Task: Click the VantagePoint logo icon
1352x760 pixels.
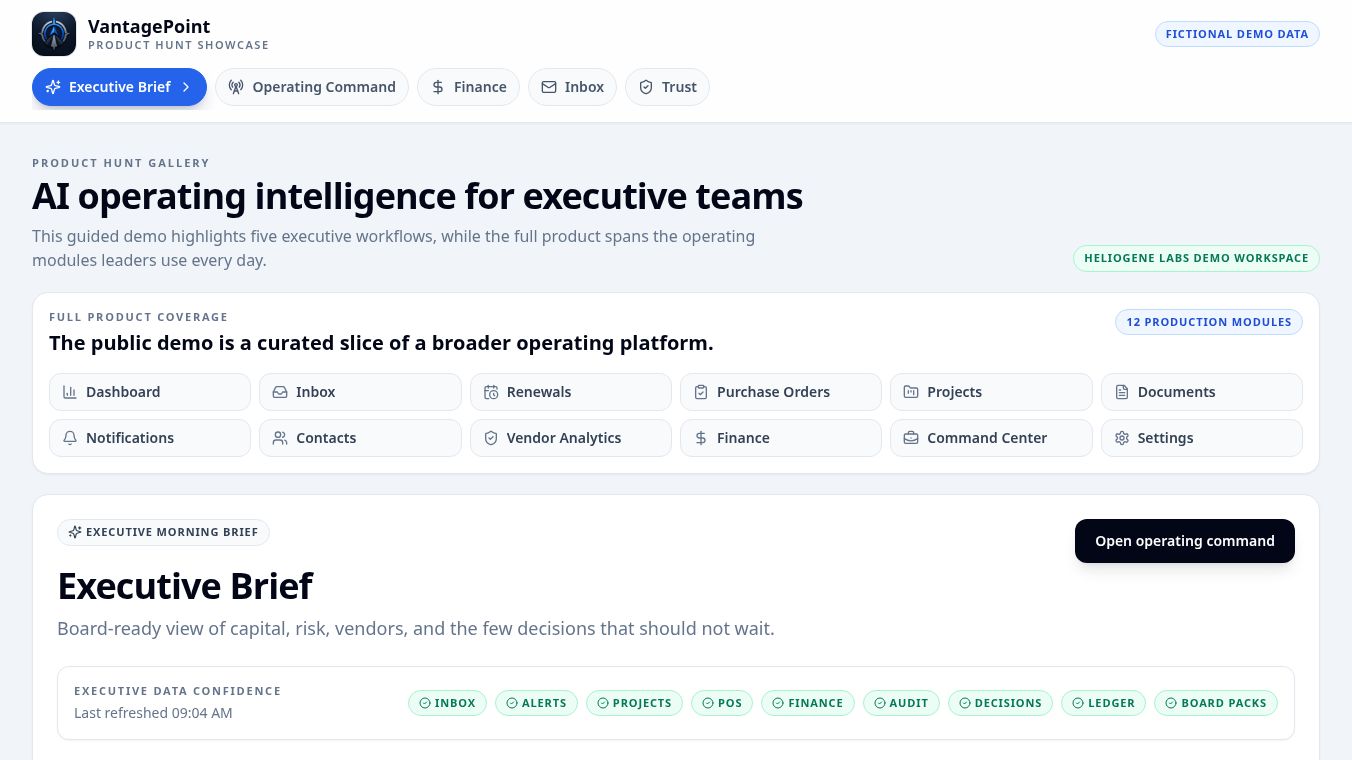Action: tap(54, 34)
